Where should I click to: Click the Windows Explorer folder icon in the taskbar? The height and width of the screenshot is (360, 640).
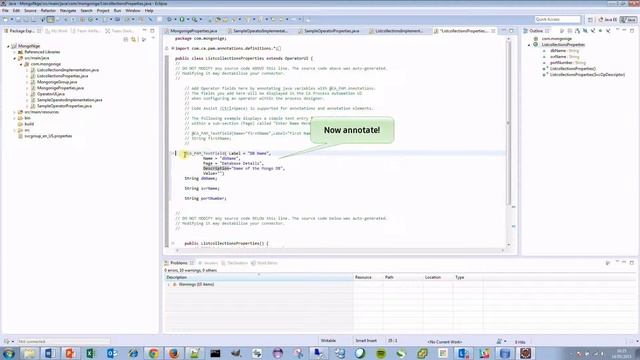[x=29, y=353]
